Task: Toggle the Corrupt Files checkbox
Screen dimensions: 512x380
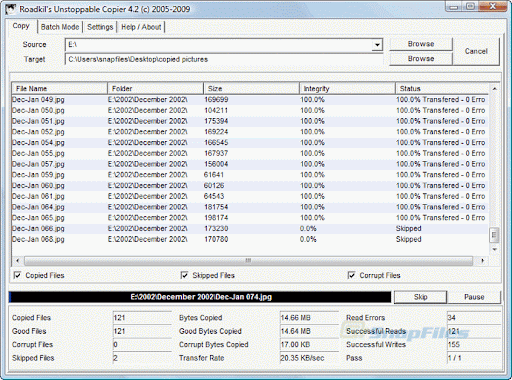Action: tap(351, 275)
